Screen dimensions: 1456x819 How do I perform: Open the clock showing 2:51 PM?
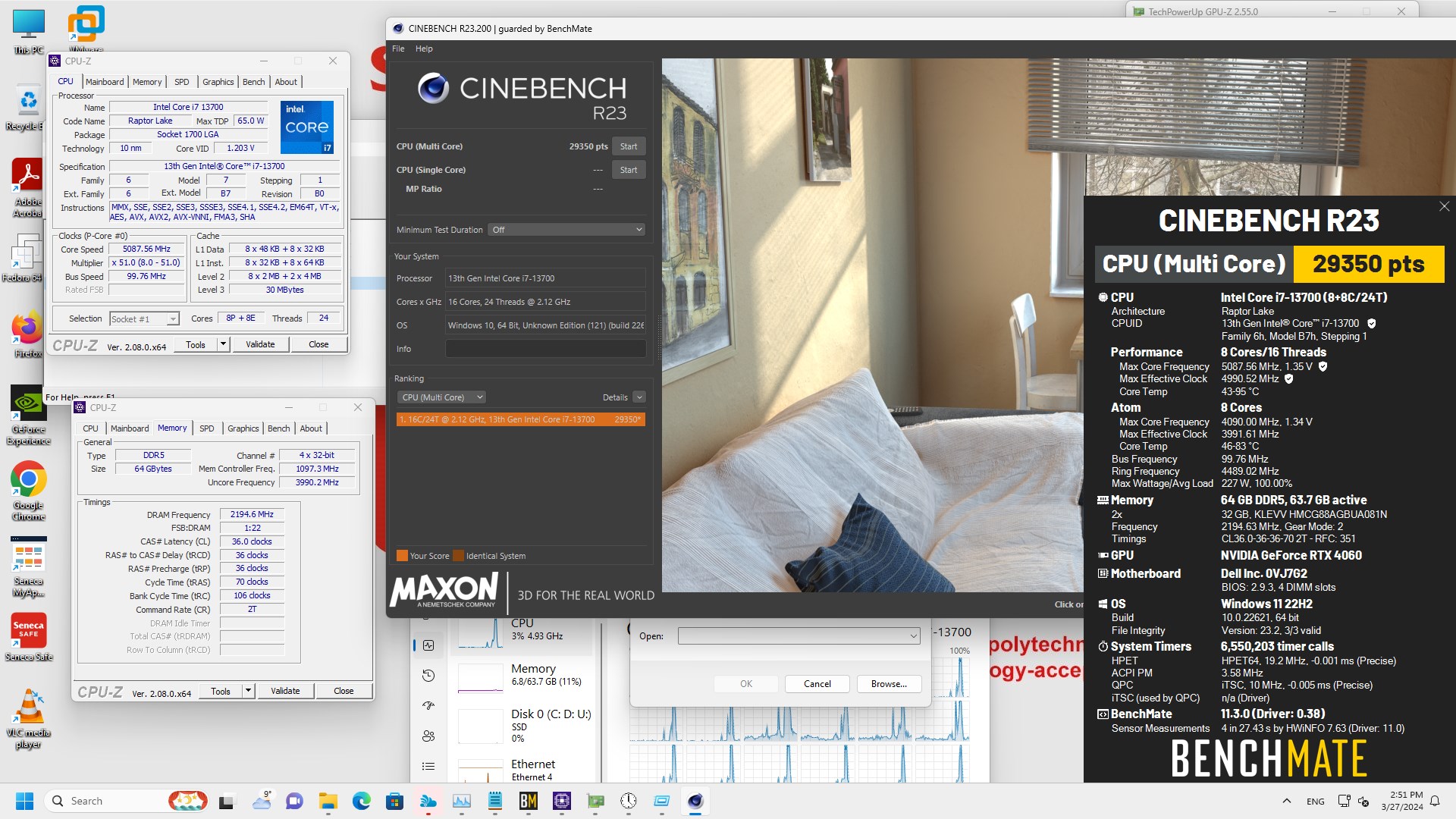click(x=1402, y=801)
